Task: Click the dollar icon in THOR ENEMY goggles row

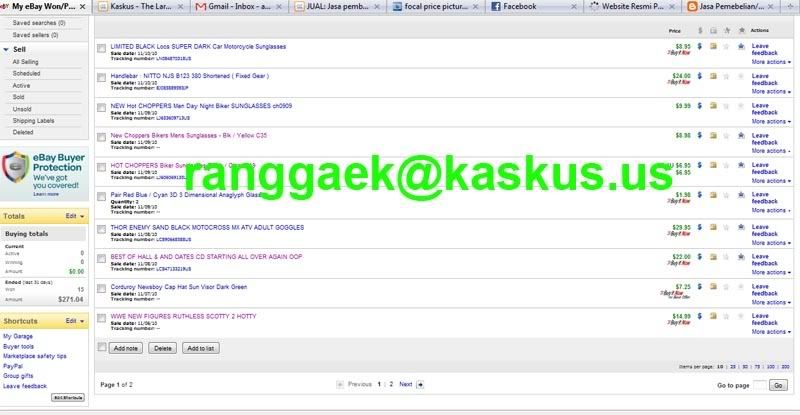Action: click(700, 227)
